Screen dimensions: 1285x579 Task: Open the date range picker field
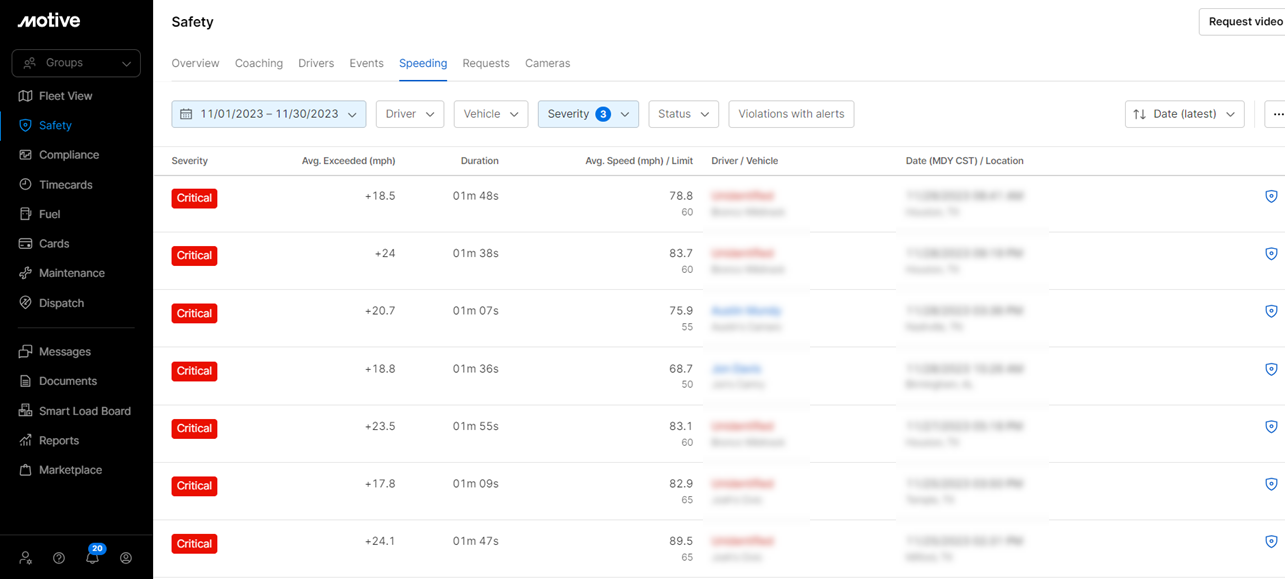click(x=268, y=114)
